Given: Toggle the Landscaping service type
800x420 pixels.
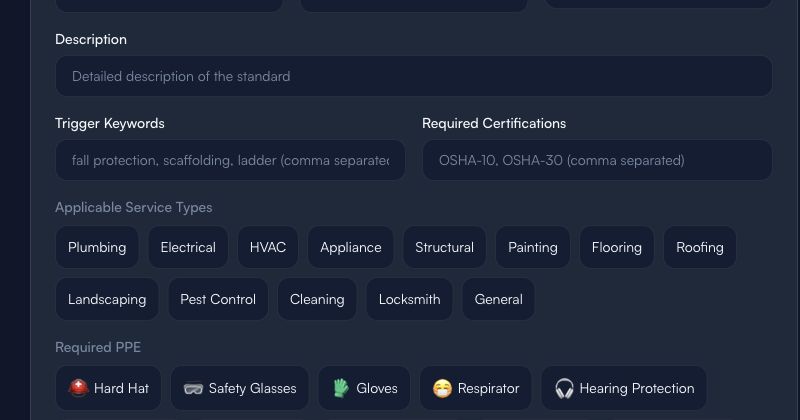Looking at the screenshot, I should pos(107,299).
